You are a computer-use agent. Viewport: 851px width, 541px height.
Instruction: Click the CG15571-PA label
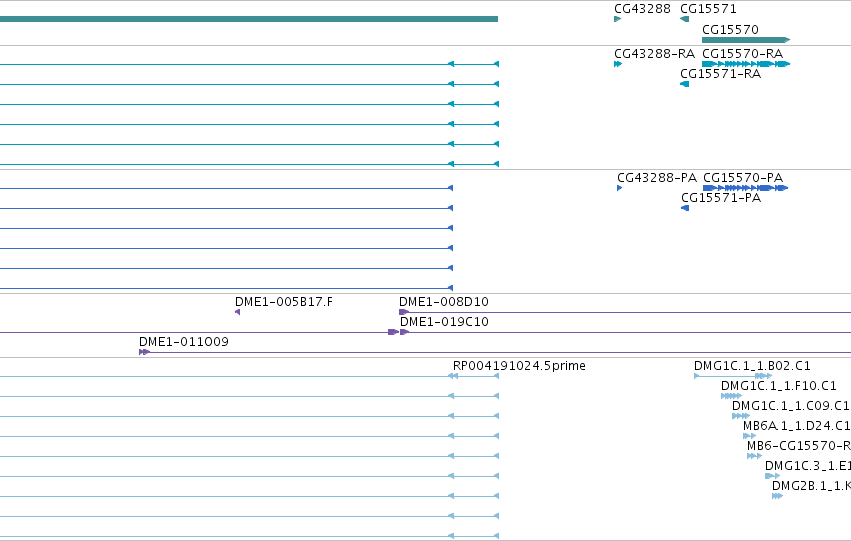721,198
